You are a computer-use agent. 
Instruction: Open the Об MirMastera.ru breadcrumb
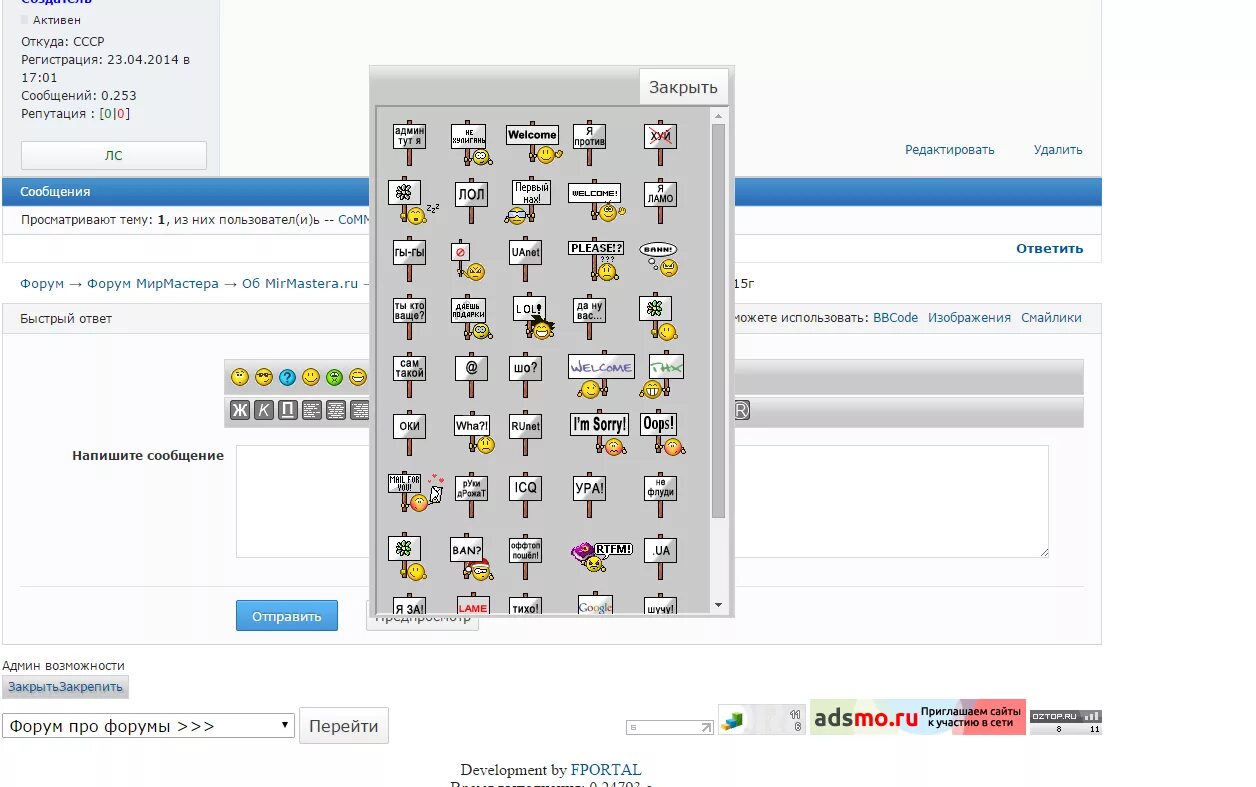pyautogui.click(x=300, y=284)
